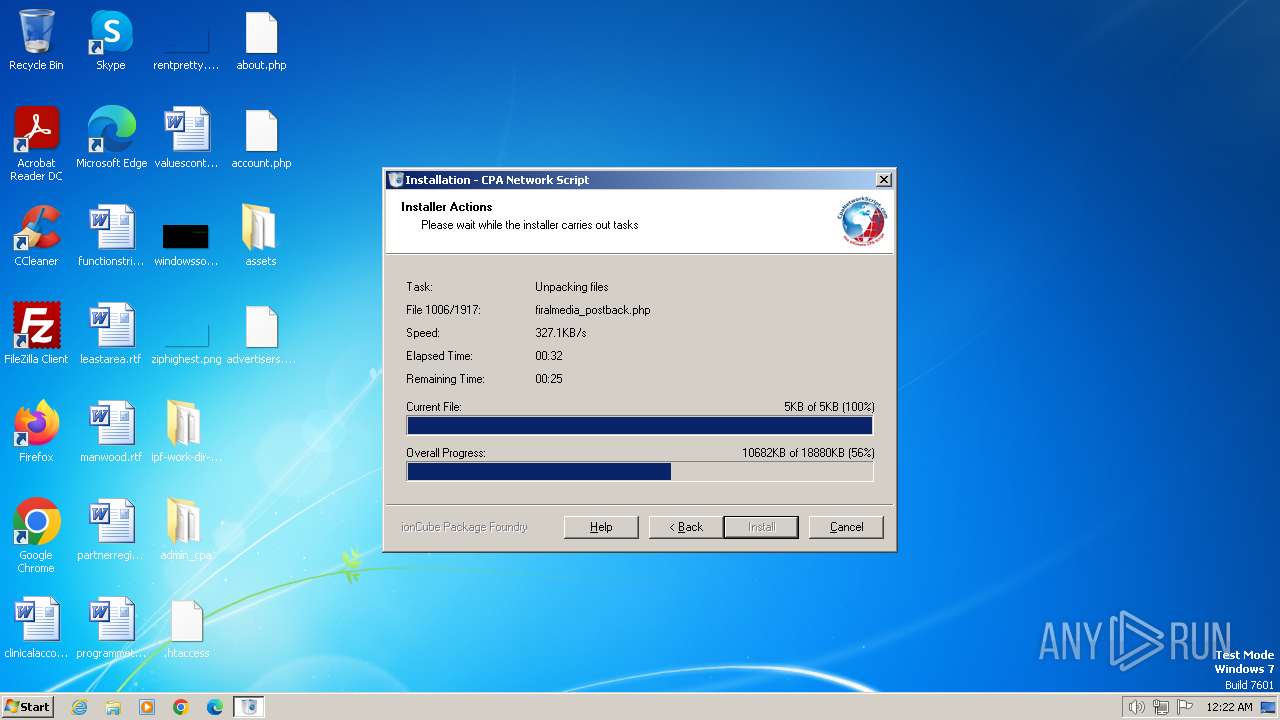Select the partnerregi Word document icon

(x=111, y=530)
